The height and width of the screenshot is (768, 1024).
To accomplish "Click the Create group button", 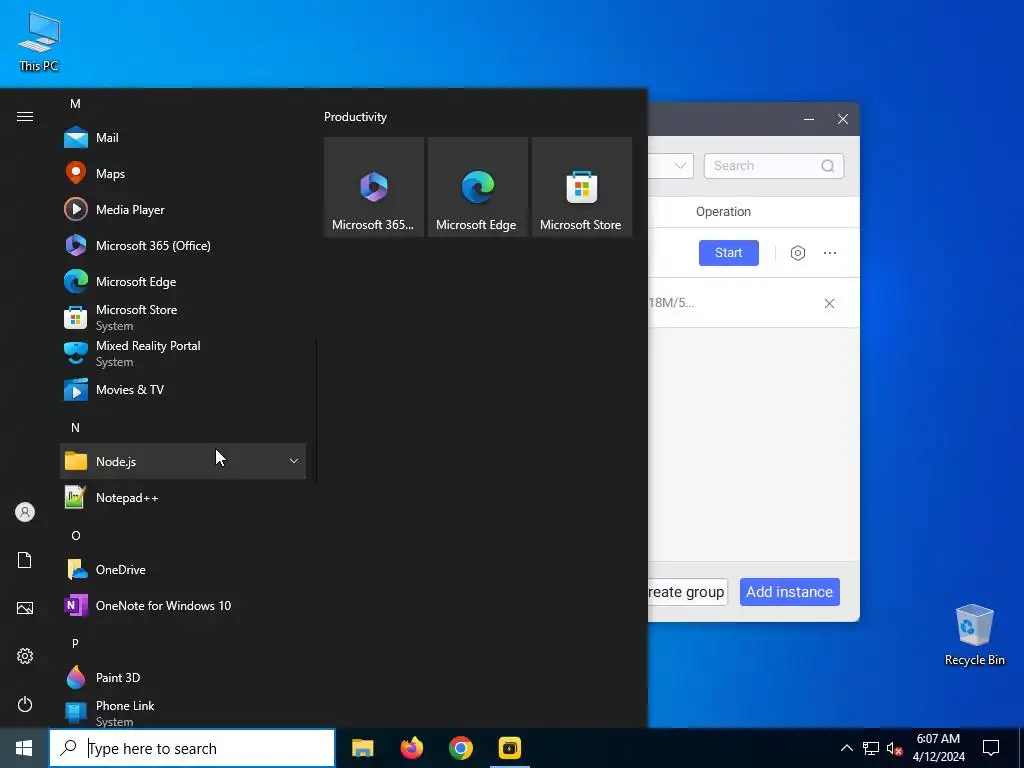I will click(x=687, y=592).
